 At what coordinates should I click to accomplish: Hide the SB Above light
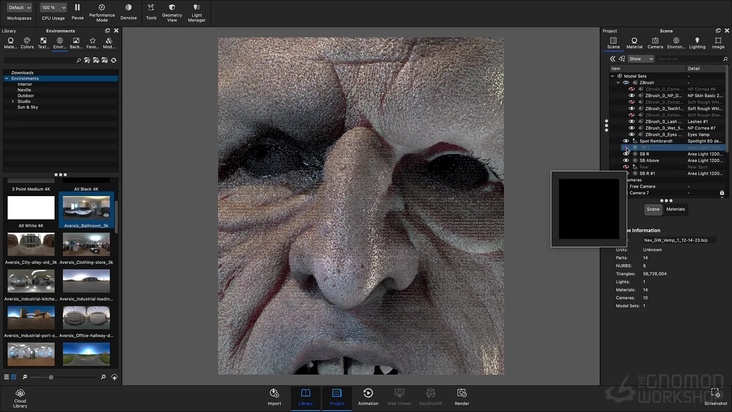click(x=626, y=161)
